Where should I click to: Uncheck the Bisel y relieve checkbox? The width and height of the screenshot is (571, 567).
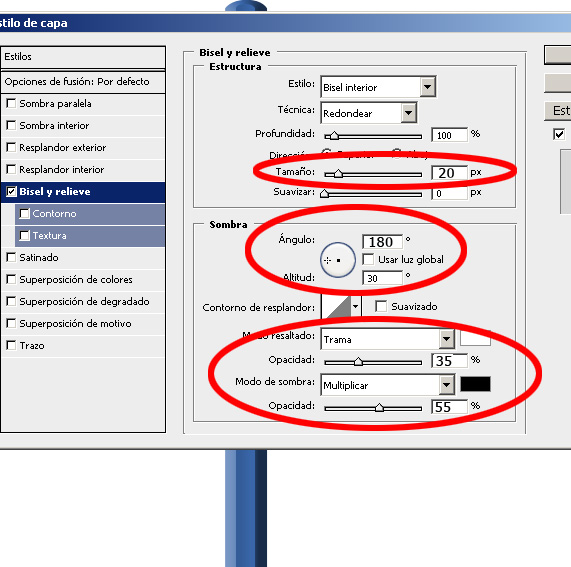tap(11, 192)
